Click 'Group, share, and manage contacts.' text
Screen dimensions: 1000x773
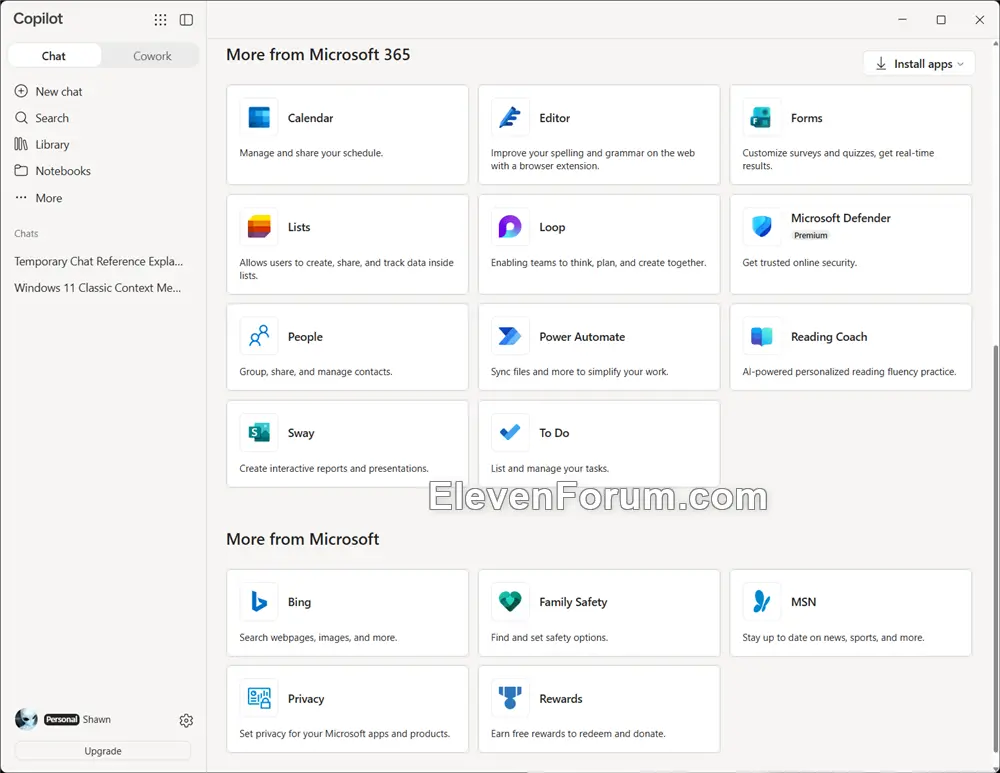tap(316, 371)
